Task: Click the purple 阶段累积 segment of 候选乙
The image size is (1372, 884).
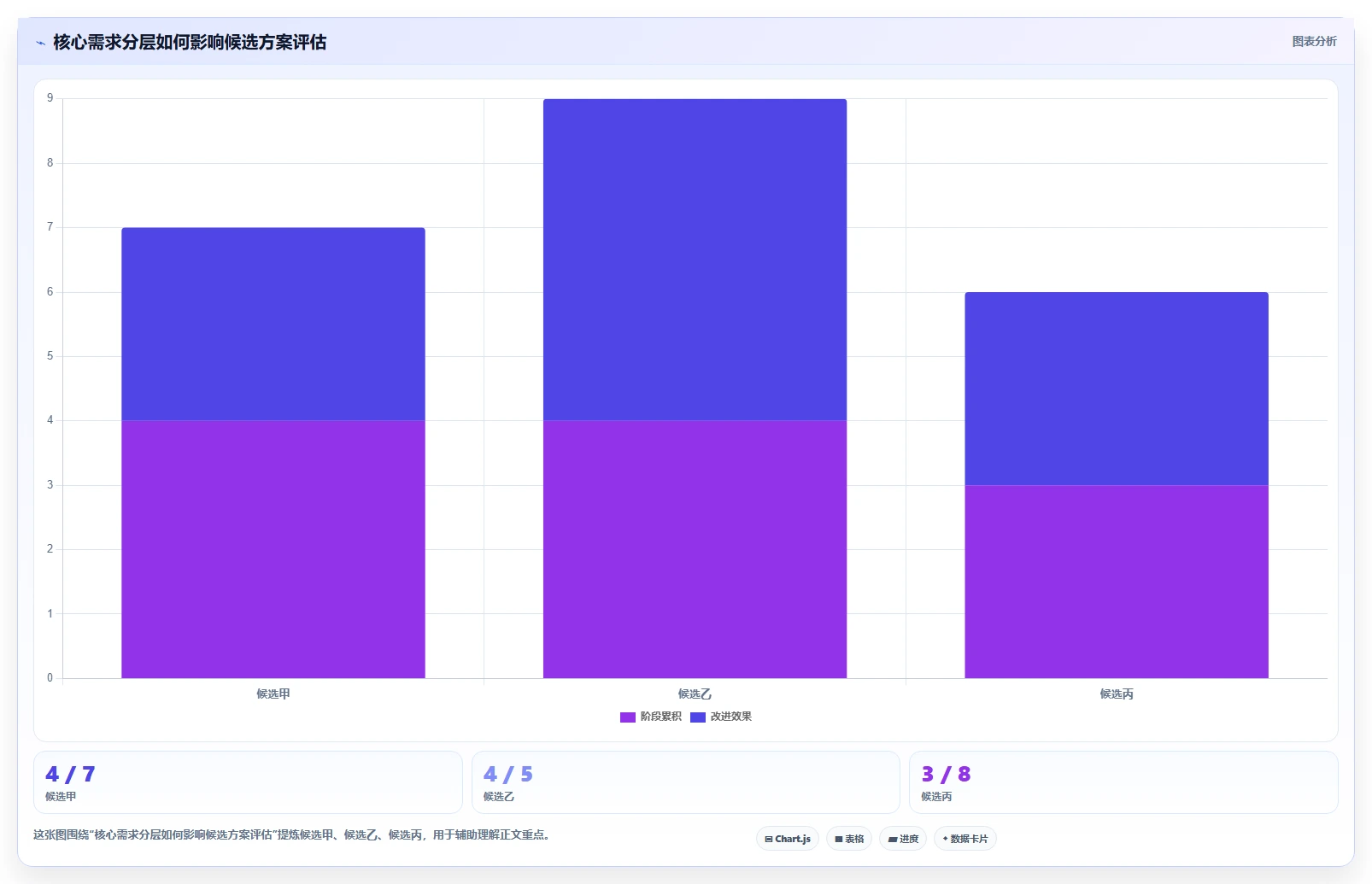Action: coord(695,549)
